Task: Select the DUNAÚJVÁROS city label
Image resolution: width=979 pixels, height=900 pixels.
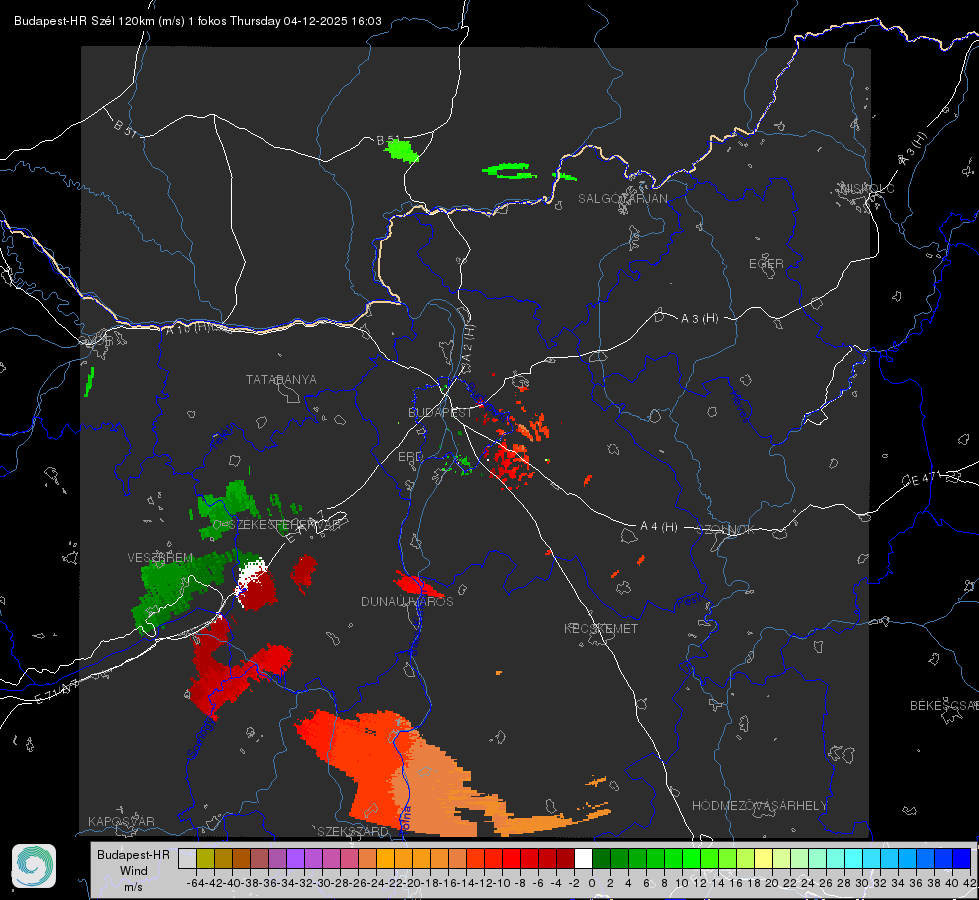Action: [407, 601]
